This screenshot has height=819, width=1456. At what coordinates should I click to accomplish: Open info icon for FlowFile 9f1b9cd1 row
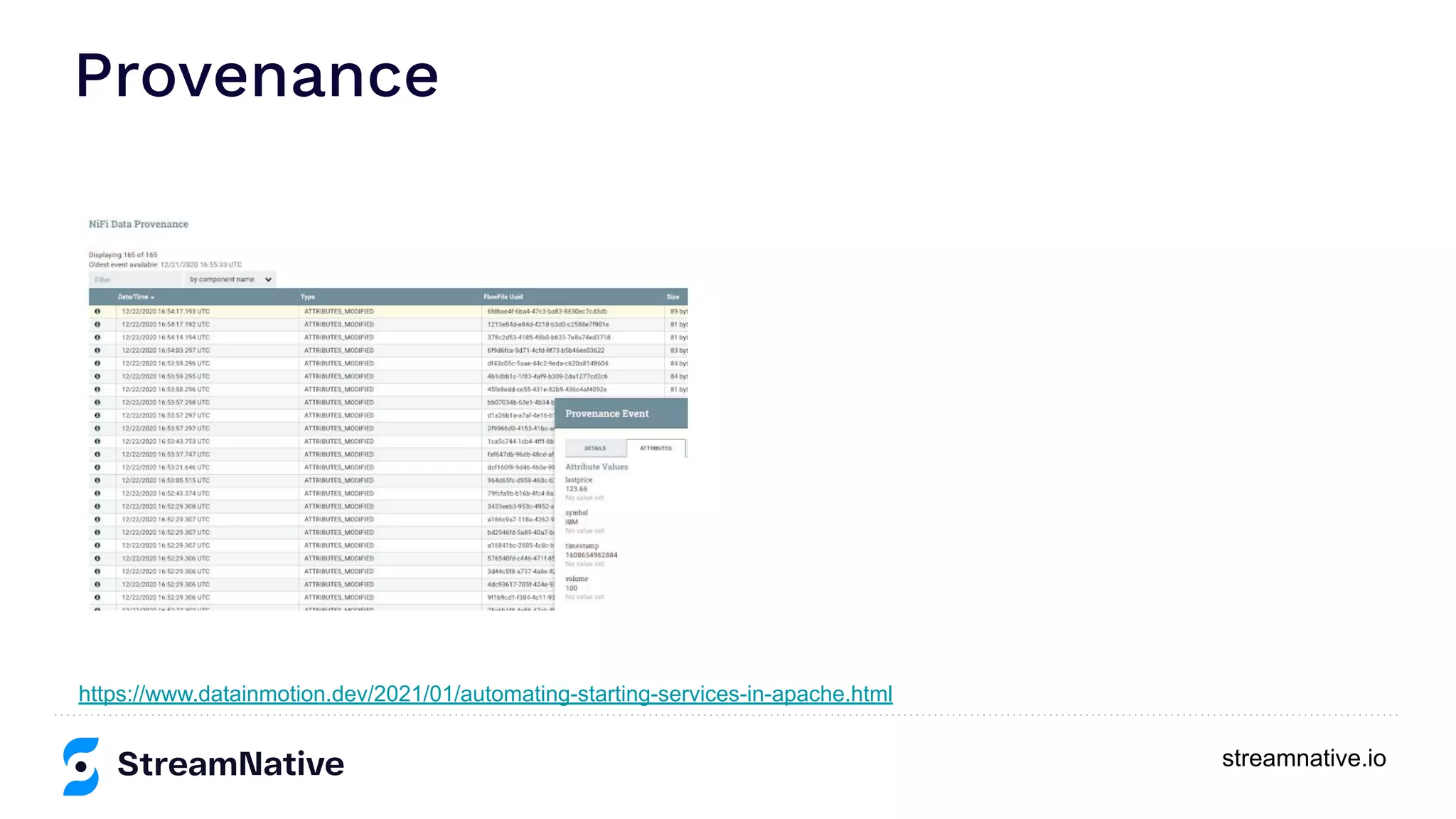[97, 597]
